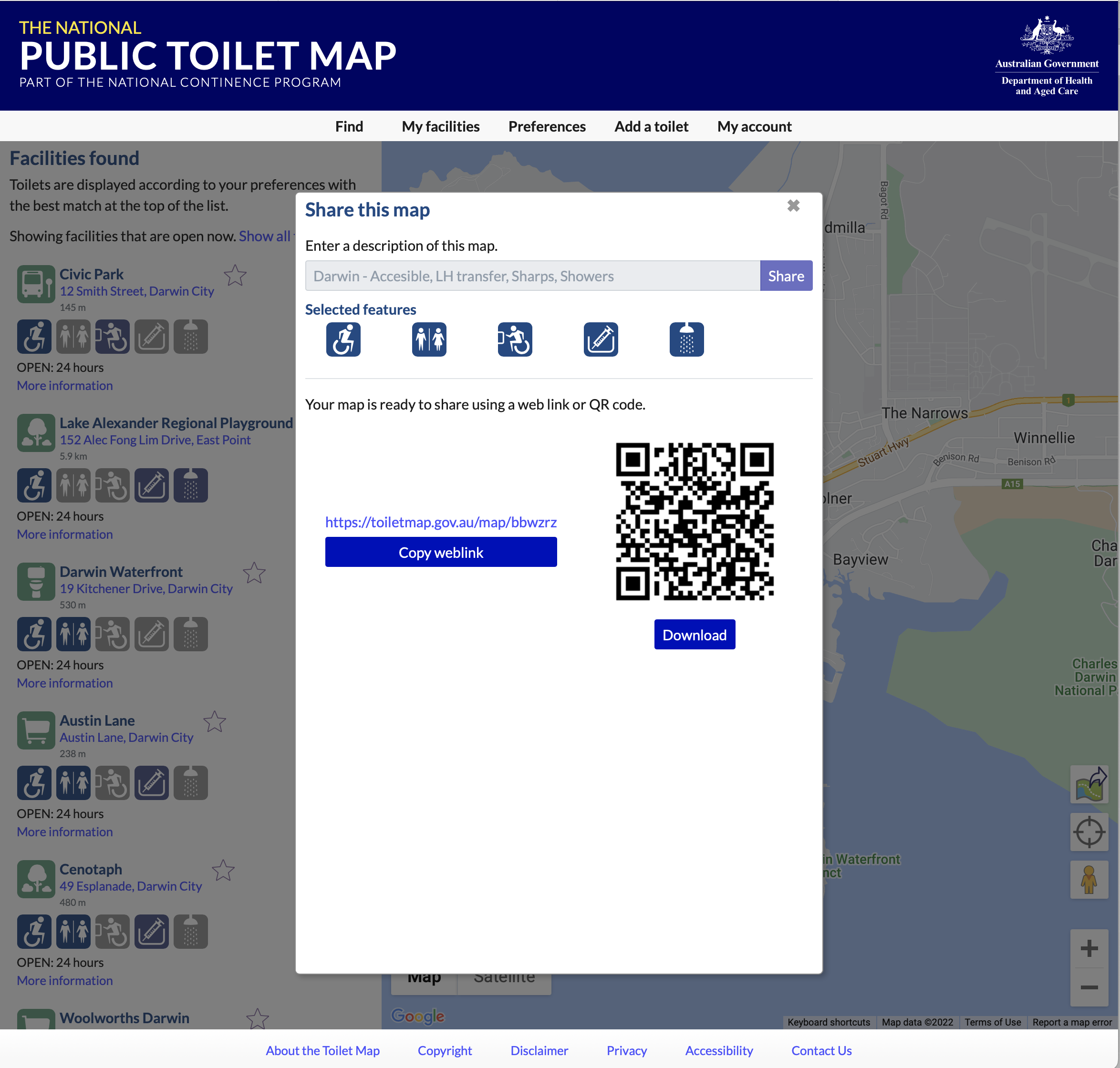The width and height of the screenshot is (1120, 1068).
Task: Toggle favourite star for Cenotaph
Action: [223, 871]
